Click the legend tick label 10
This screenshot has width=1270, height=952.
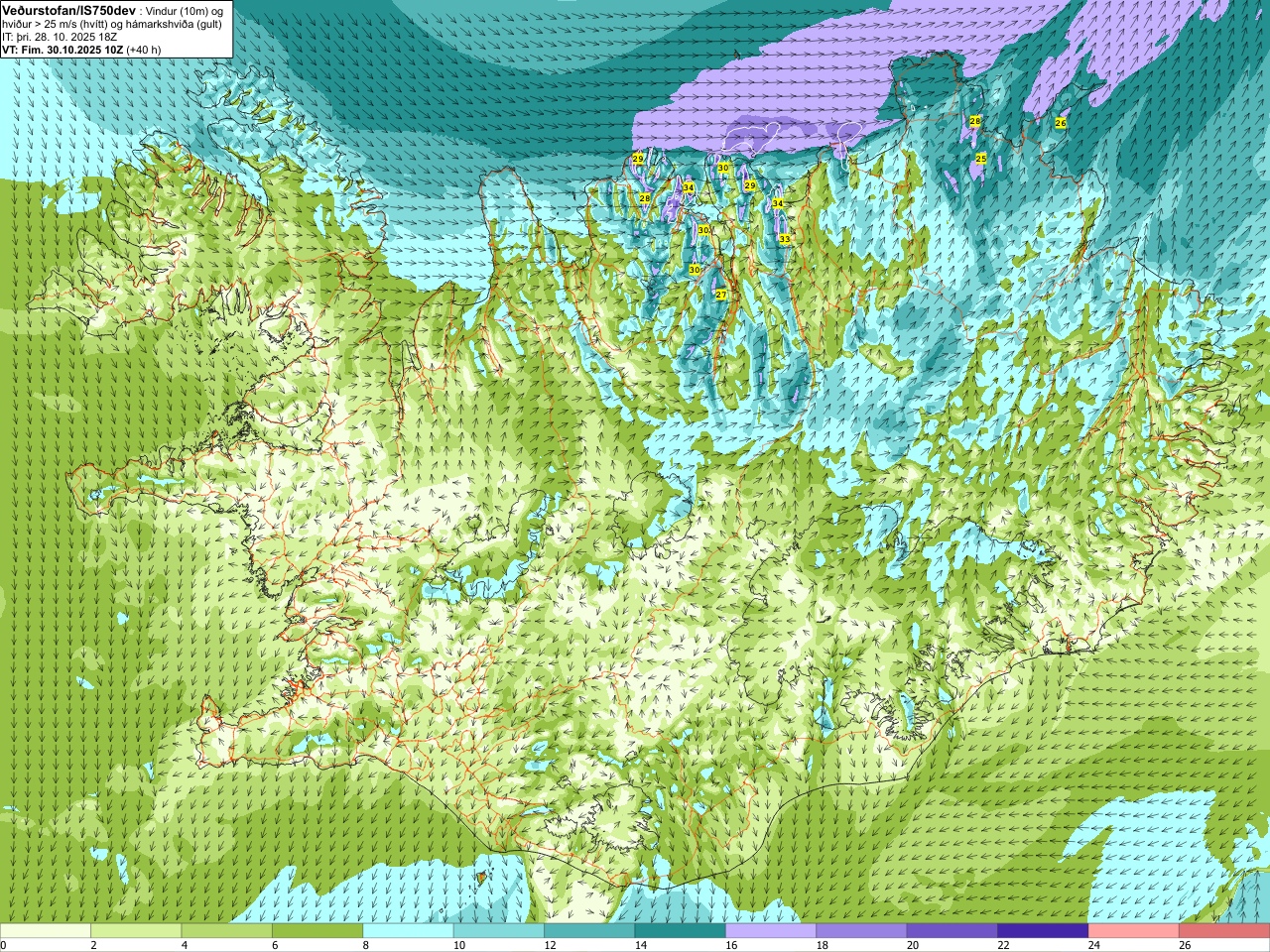459,945
